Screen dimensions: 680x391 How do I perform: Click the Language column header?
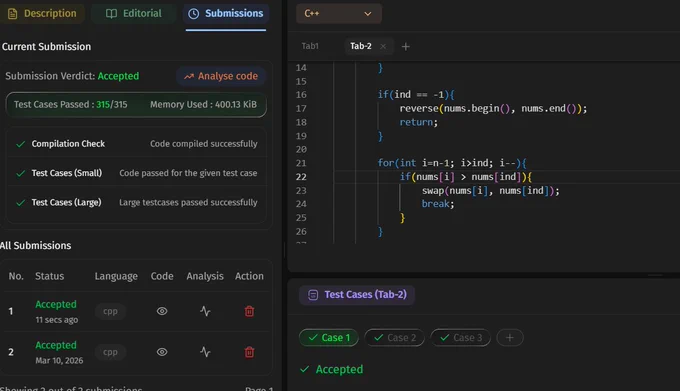point(116,276)
